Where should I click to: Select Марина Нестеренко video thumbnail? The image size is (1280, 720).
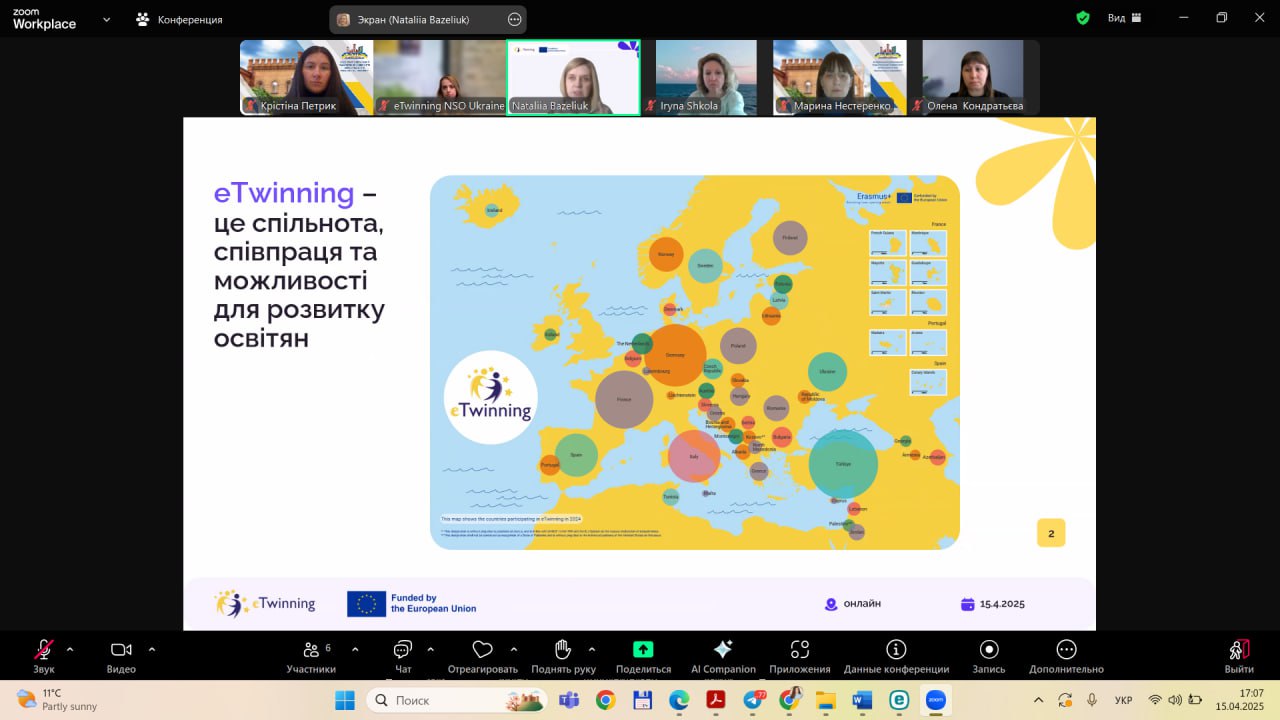(x=840, y=77)
